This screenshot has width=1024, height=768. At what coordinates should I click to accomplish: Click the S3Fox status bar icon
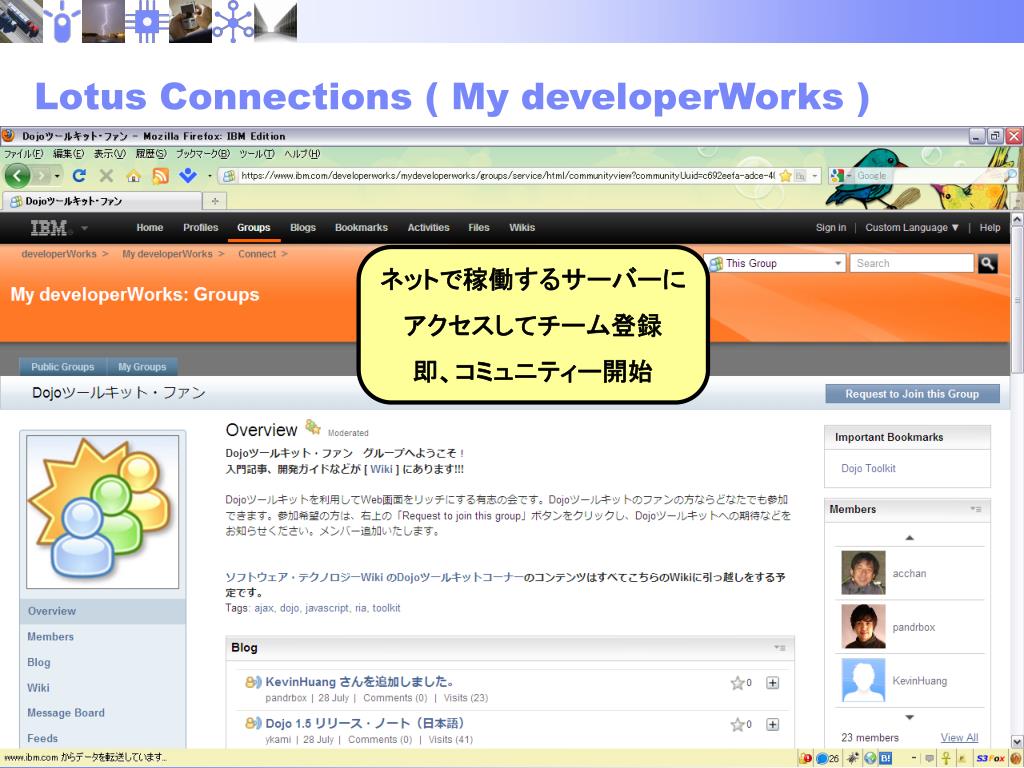click(990, 758)
